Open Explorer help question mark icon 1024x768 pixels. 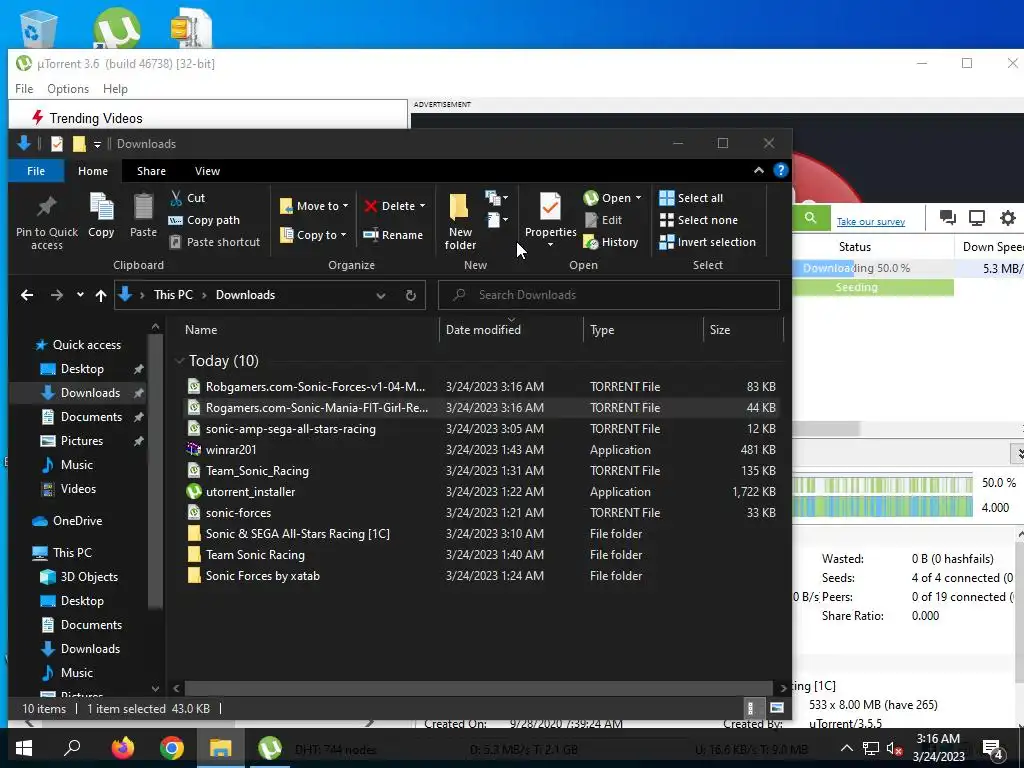click(780, 170)
